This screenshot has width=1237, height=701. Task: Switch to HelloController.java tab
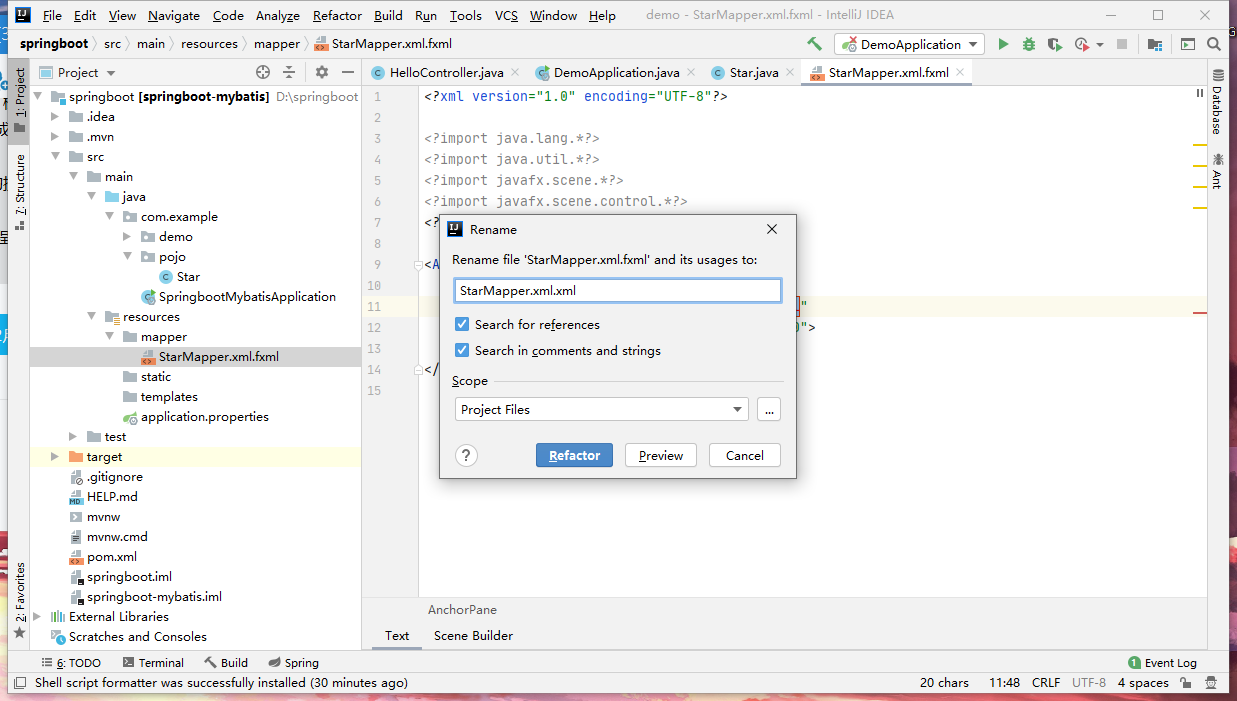pyautogui.click(x=446, y=72)
